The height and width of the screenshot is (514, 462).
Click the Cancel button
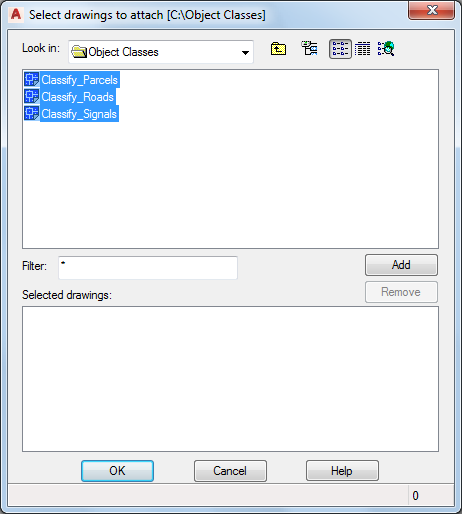tap(230, 471)
